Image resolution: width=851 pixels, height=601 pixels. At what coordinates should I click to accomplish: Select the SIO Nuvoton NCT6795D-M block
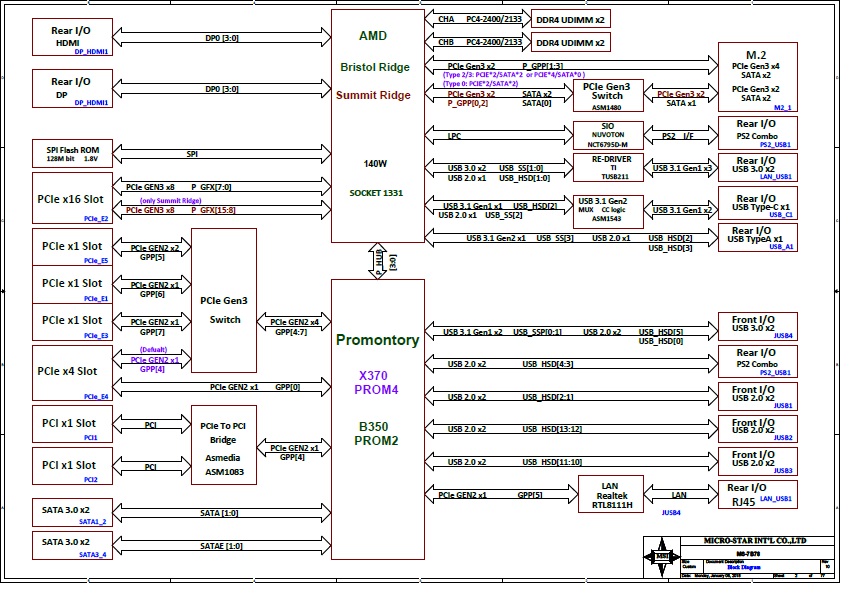(607, 134)
